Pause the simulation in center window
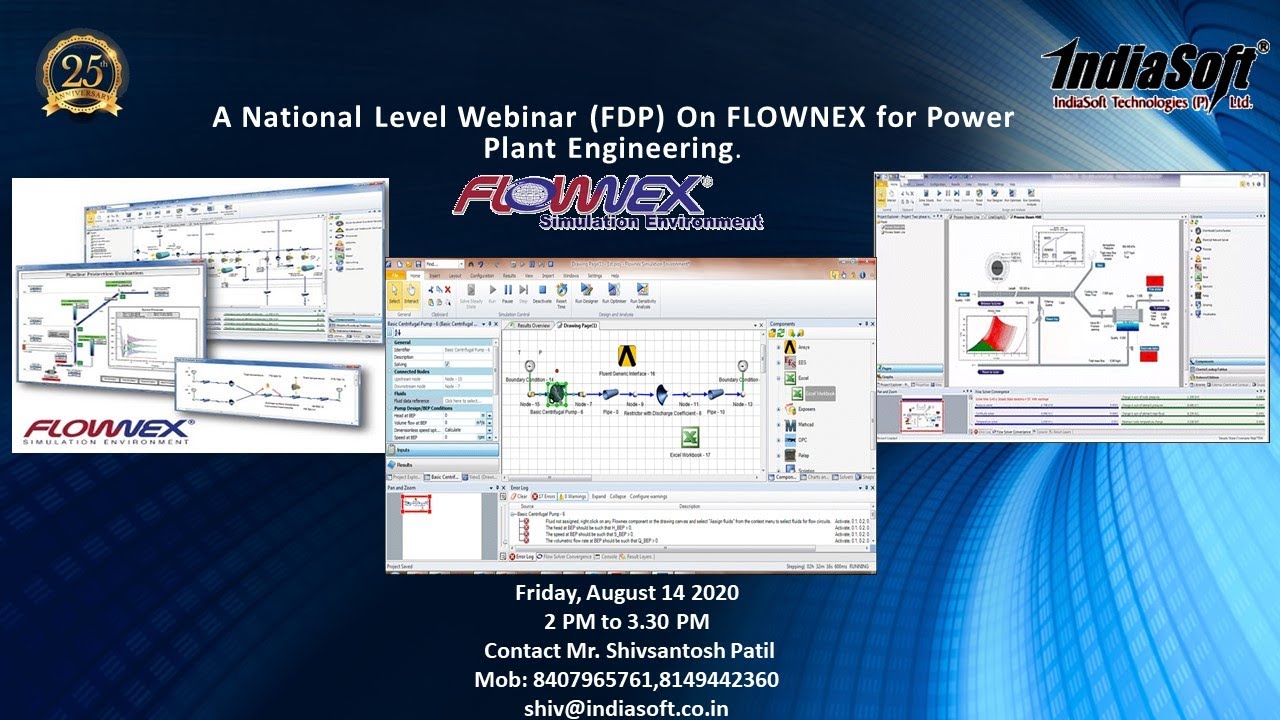Screen dimensions: 1280x720 pos(508,294)
